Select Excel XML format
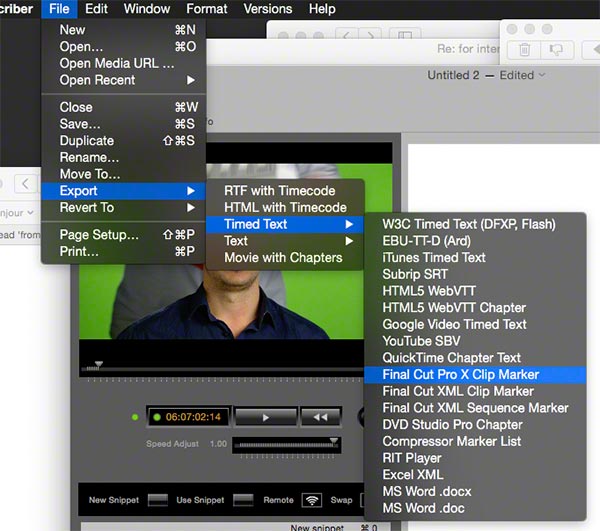Image resolution: width=600 pixels, height=531 pixels. pos(475,475)
